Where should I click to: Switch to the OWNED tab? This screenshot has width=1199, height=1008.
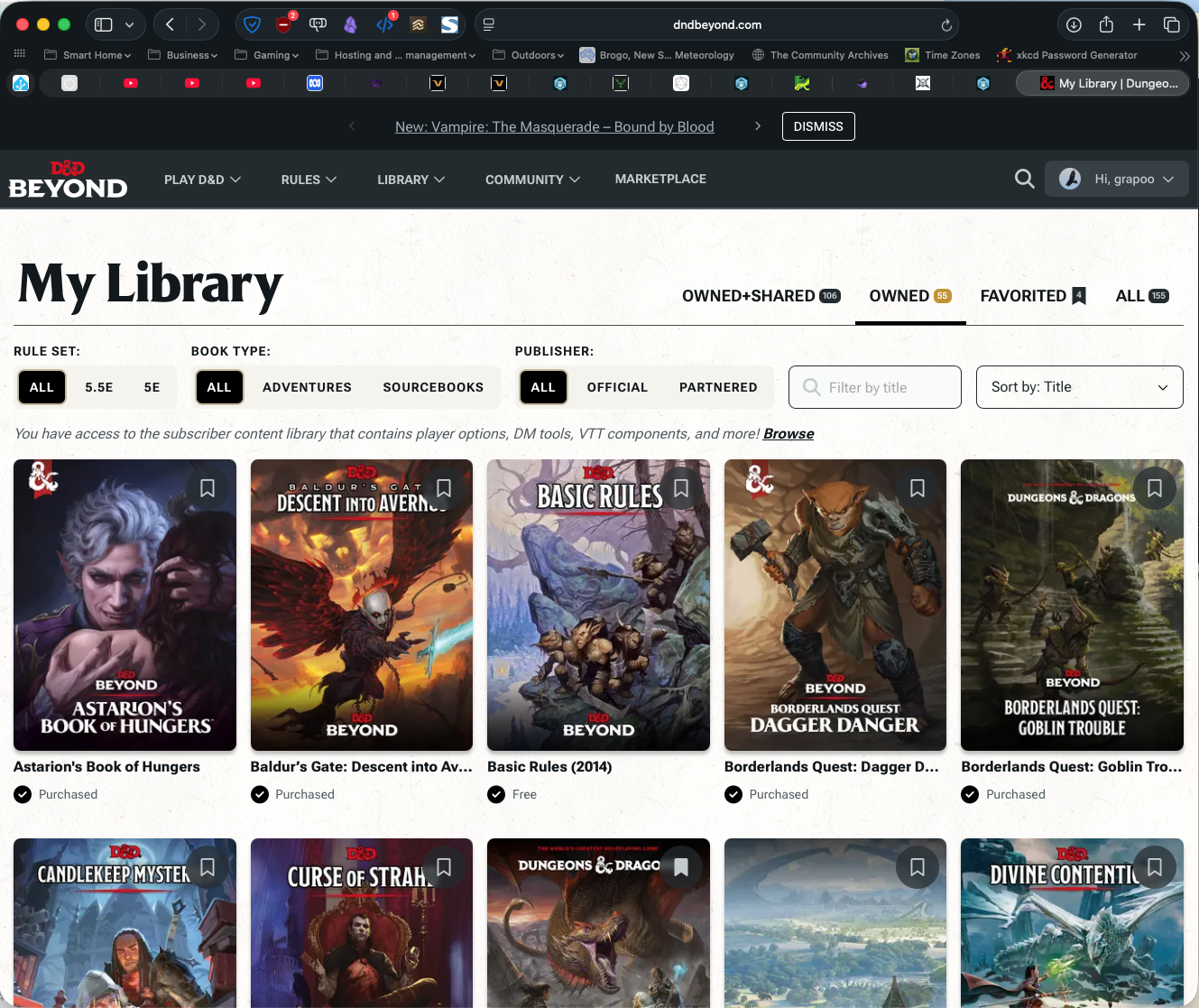[910, 296]
